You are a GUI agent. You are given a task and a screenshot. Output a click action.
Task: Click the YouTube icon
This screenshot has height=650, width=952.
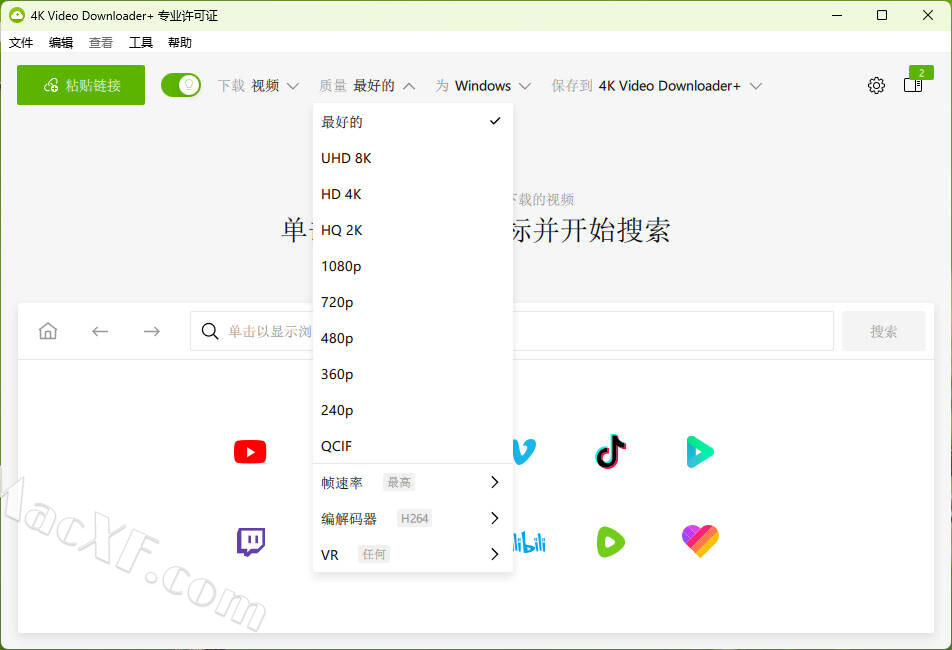[250, 452]
